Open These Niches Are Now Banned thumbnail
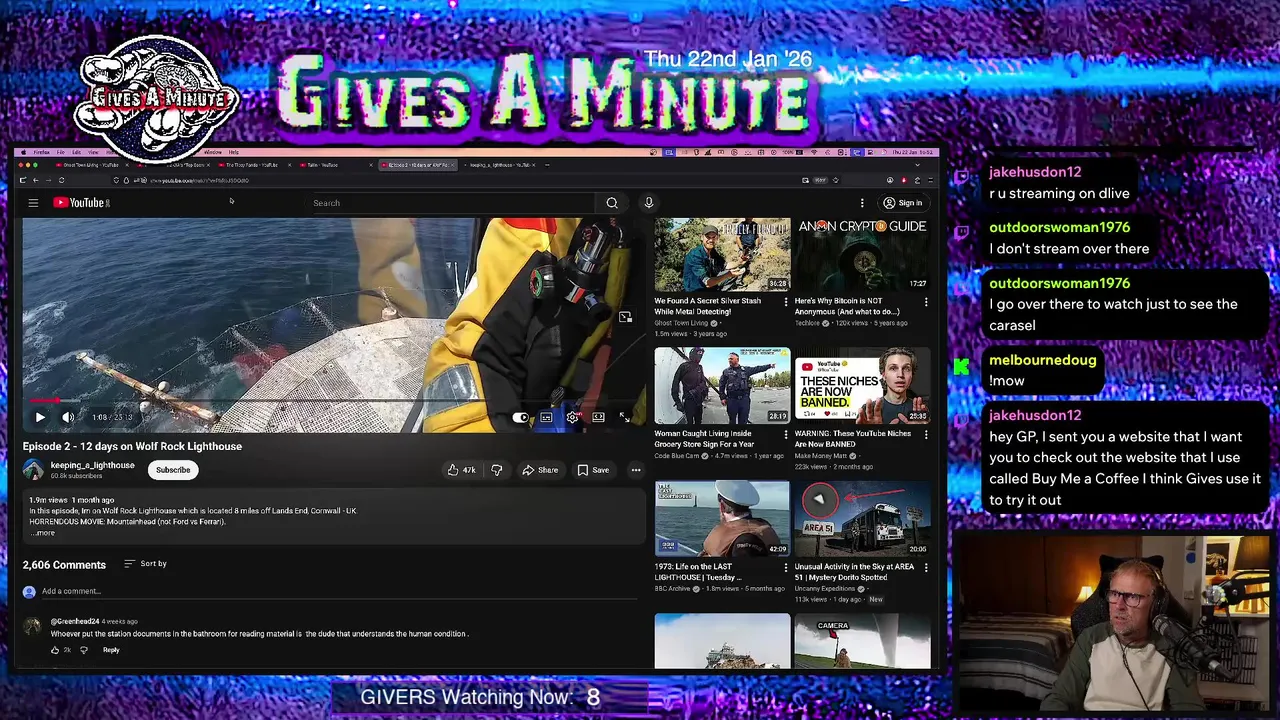This screenshot has width=1280, height=720. (x=862, y=386)
